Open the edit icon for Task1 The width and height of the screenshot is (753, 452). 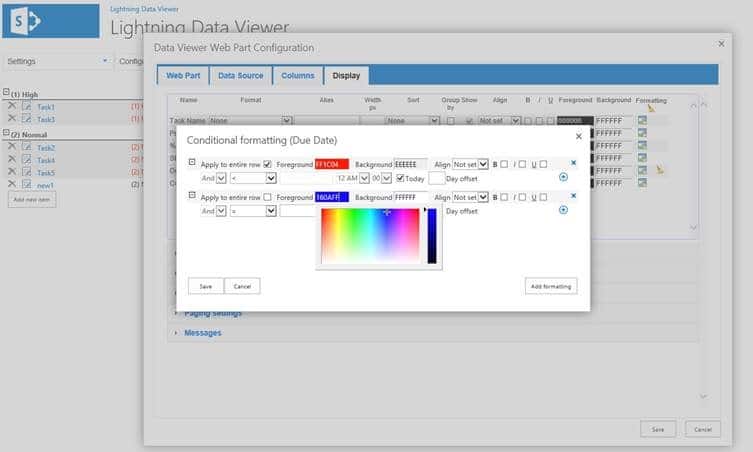pos(26,106)
